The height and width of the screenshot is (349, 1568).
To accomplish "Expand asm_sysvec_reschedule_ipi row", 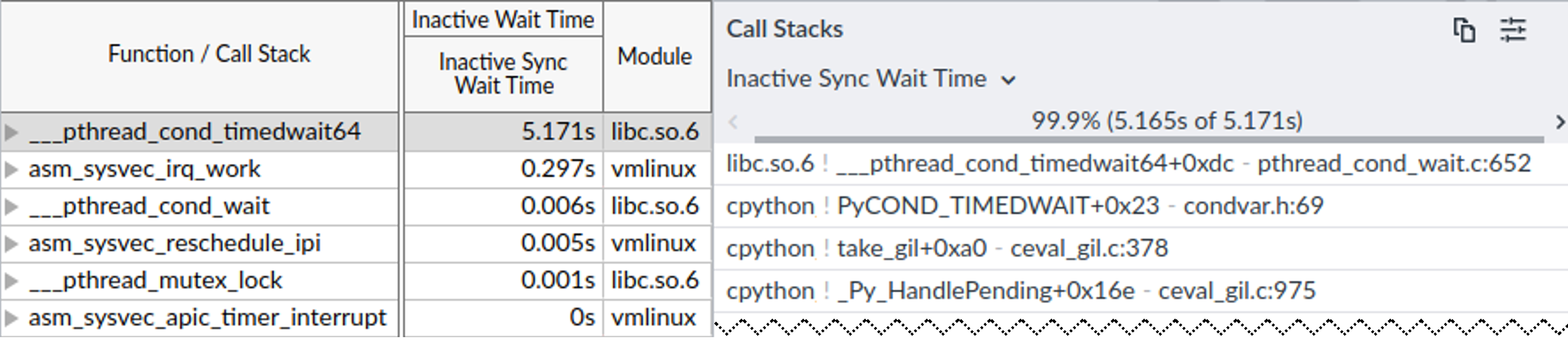I will tap(11, 244).
